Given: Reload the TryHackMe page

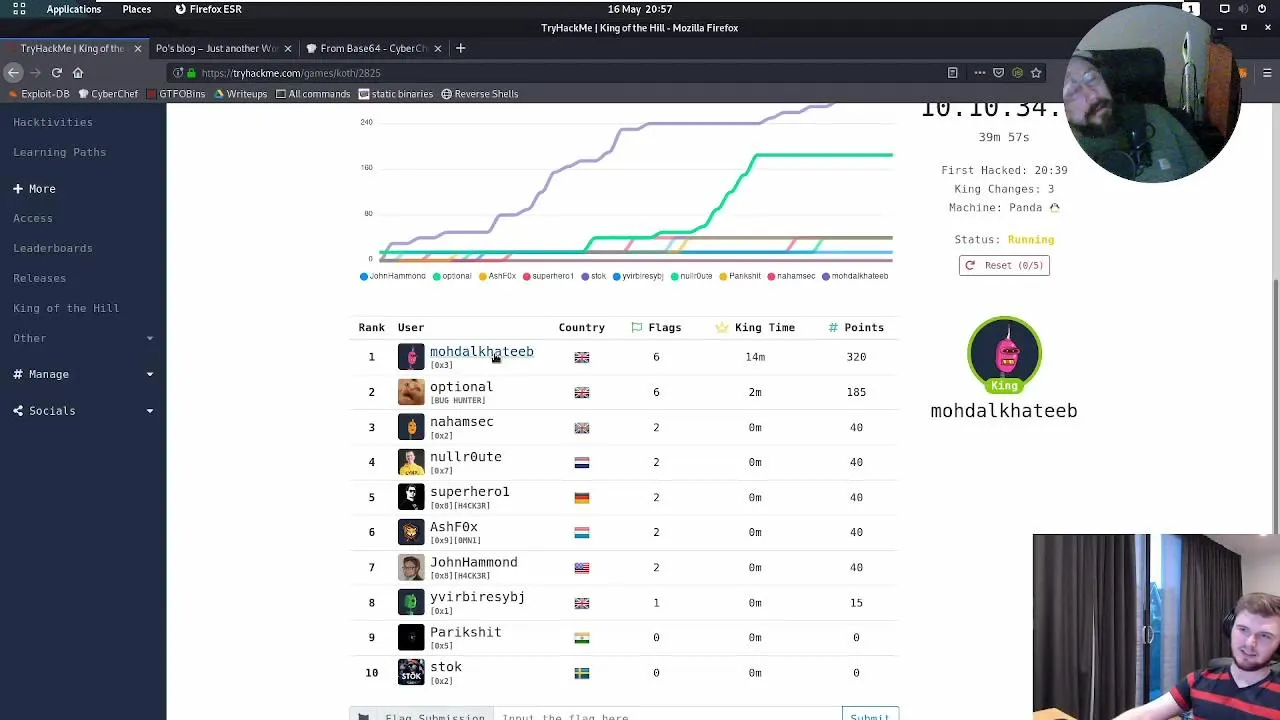Looking at the screenshot, I should pos(57,72).
